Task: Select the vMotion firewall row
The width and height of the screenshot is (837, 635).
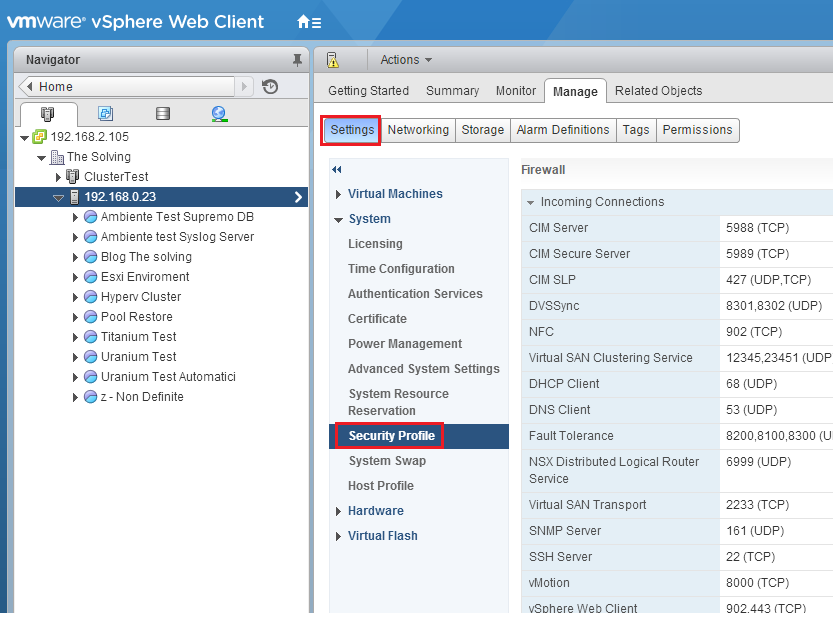Action: pyautogui.click(x=677, y=583)
